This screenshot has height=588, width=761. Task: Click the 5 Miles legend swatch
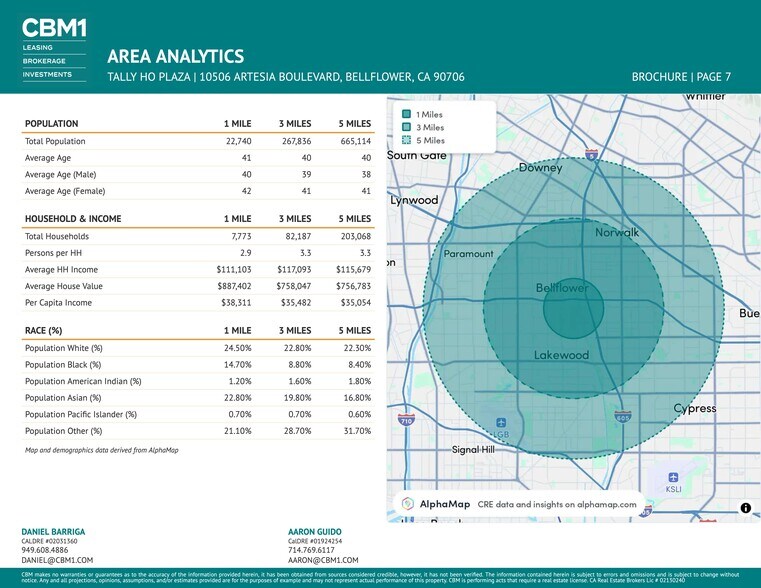[406, 140]
